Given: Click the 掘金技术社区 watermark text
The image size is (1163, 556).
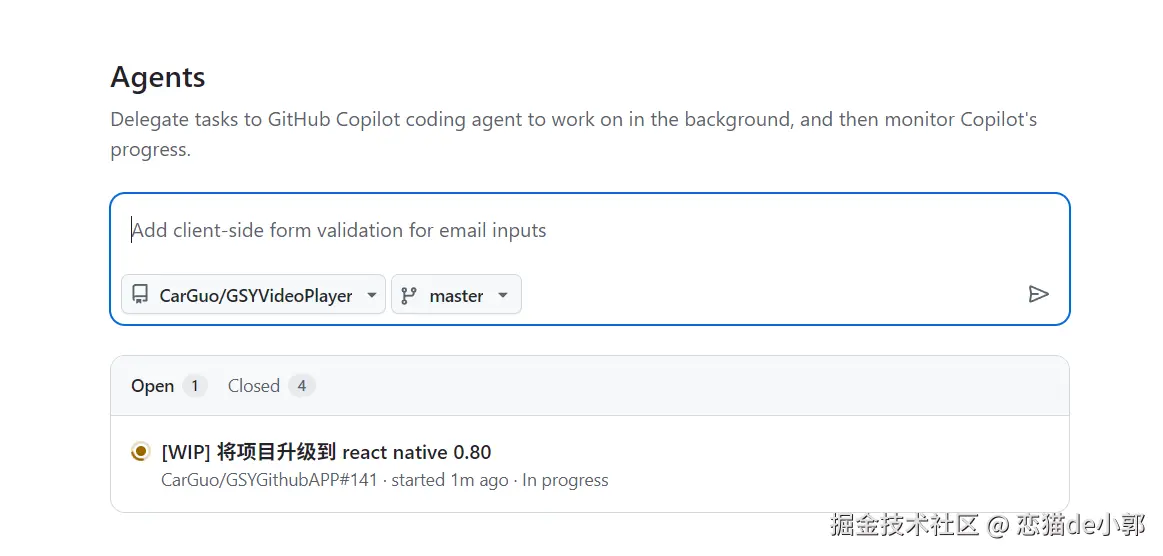Looking at the screenshot, I should tap(904, 525).
